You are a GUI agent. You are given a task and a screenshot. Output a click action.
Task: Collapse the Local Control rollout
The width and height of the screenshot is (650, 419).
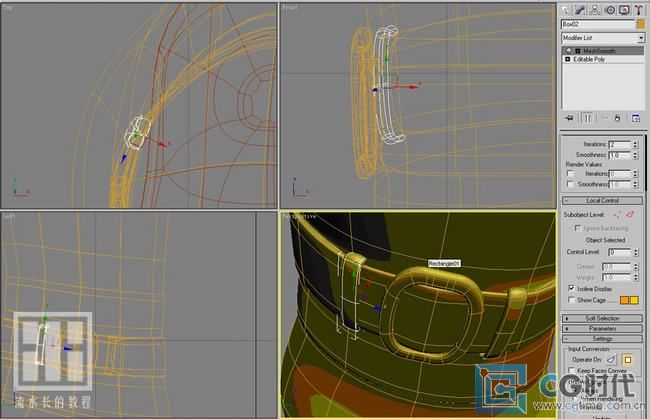(602, 200)
